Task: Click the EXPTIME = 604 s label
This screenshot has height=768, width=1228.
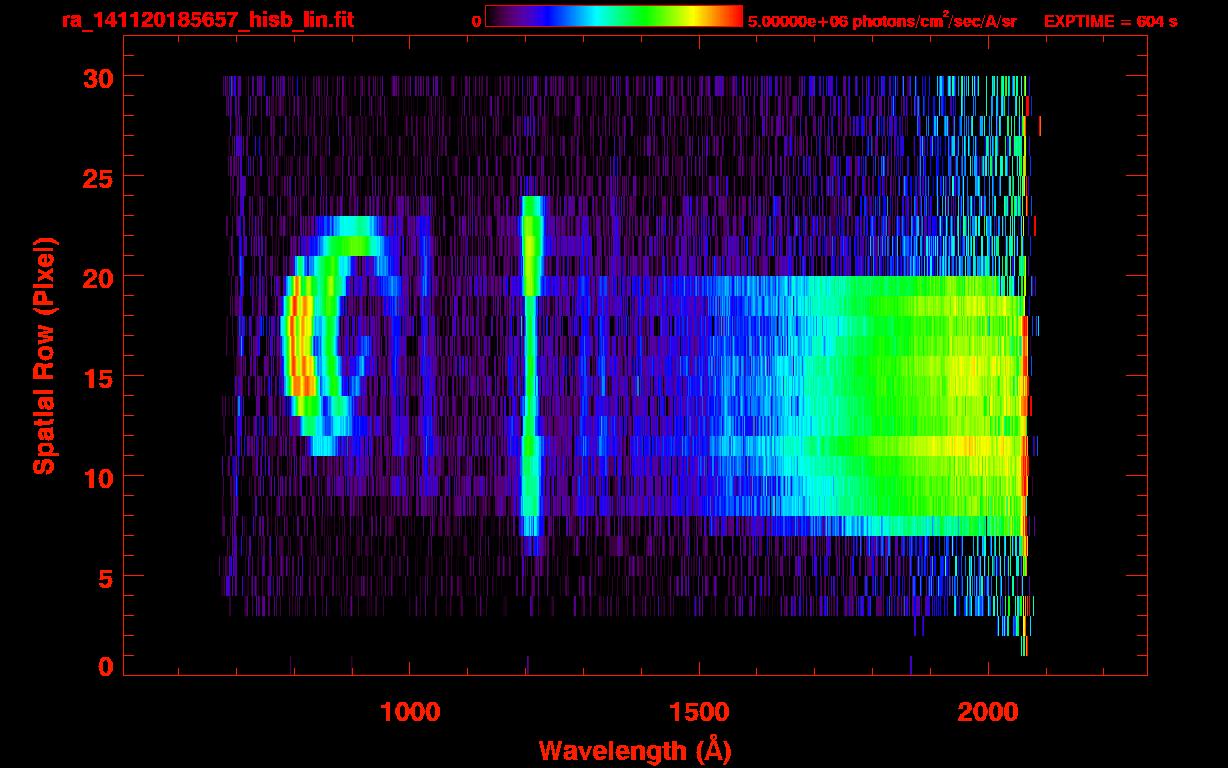Action: [x=1110, y=21]
